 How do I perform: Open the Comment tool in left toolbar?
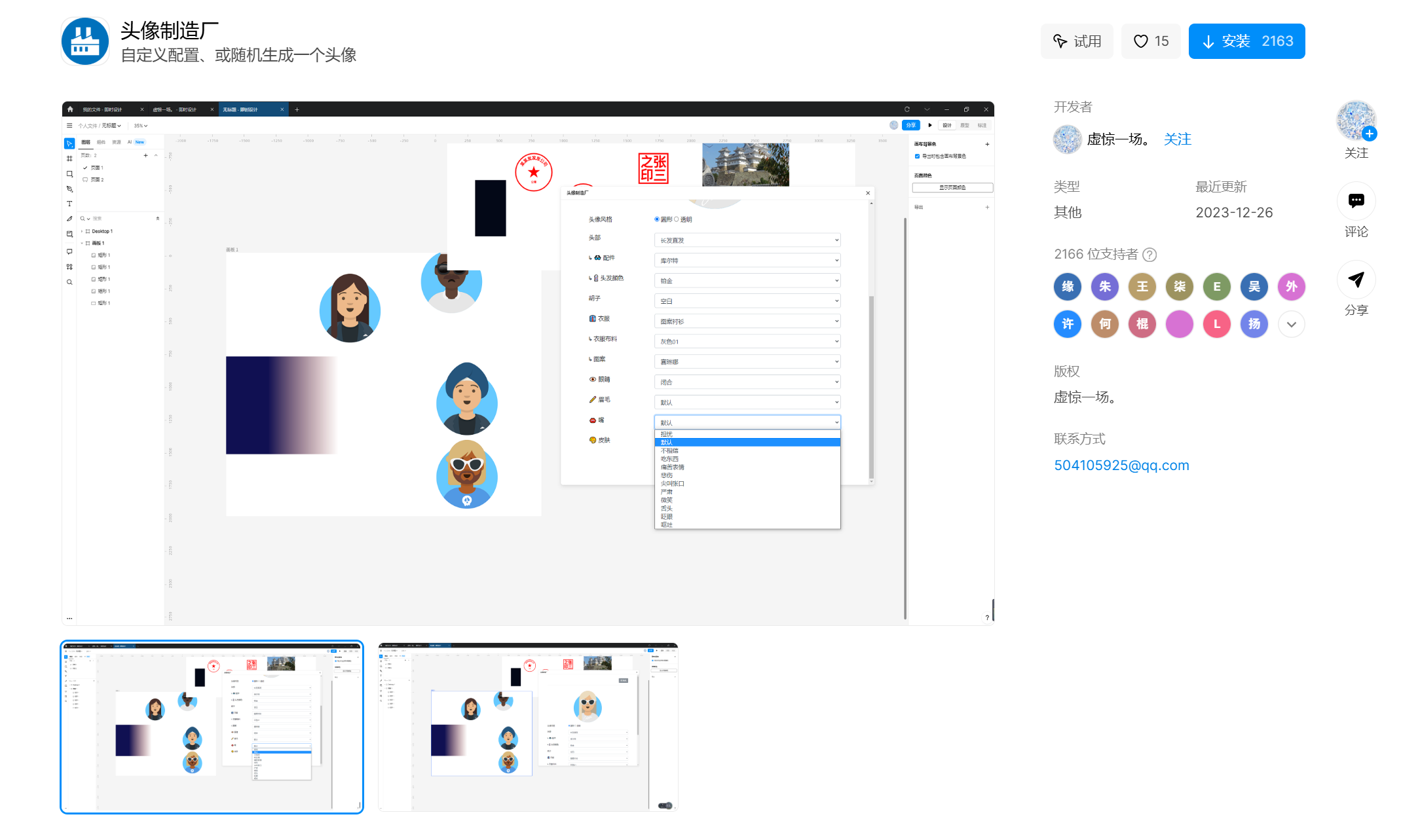tap(69, 252)
